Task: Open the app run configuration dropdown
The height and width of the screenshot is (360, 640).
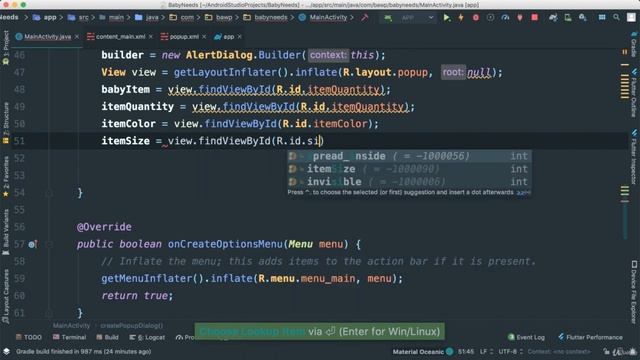Action: 409,18
